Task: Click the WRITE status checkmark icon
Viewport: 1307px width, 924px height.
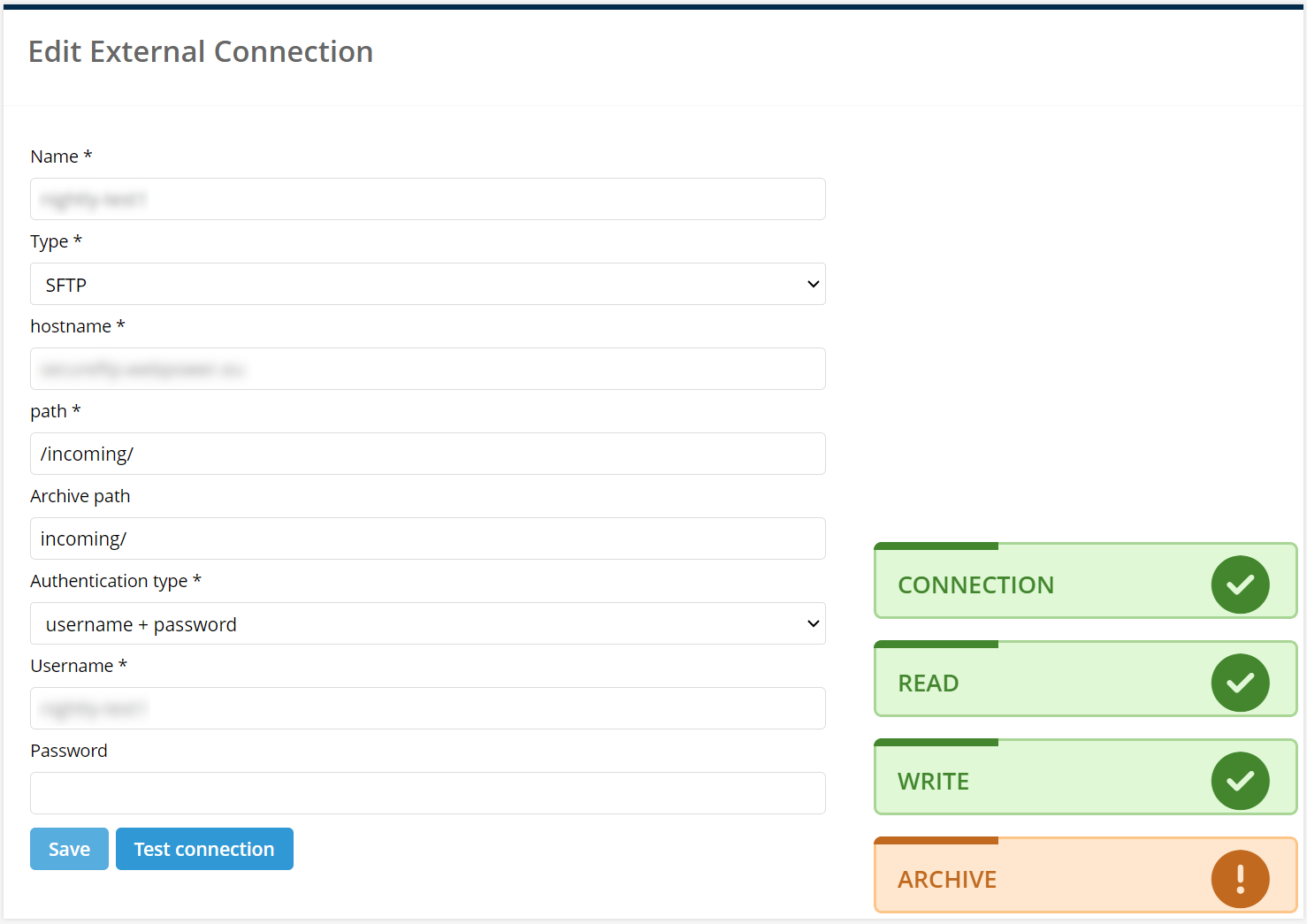Action: click(x=1240, y=781)
